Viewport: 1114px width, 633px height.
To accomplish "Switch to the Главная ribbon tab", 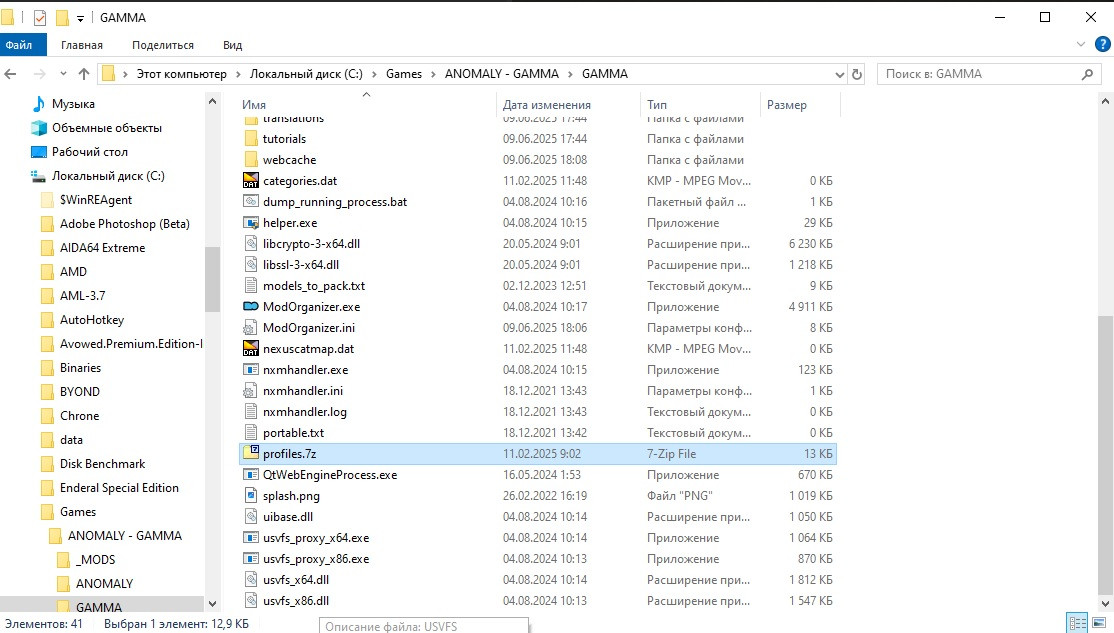I will click(82, 45).
